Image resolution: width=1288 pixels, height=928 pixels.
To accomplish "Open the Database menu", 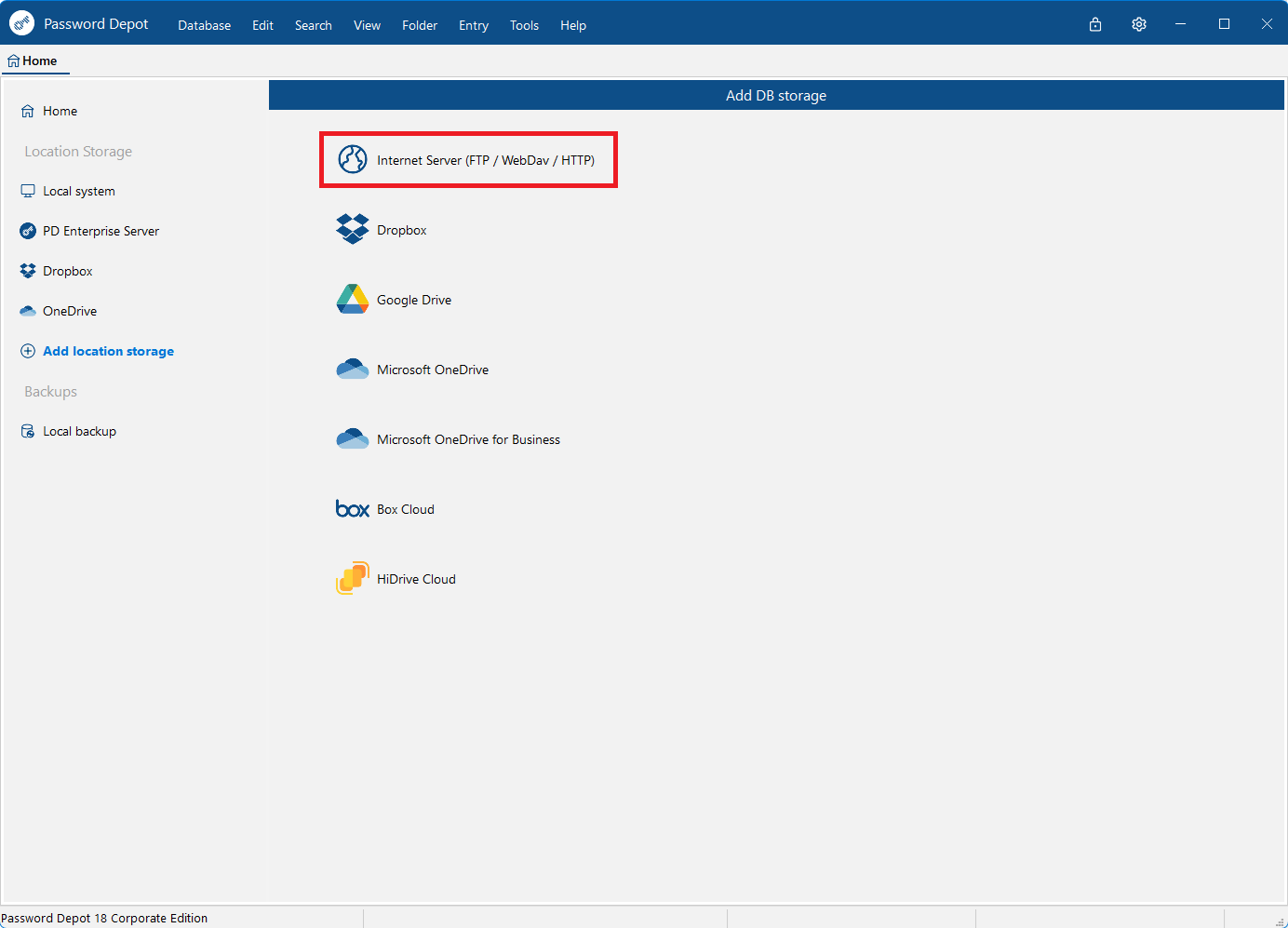I will tap(205, 25).
